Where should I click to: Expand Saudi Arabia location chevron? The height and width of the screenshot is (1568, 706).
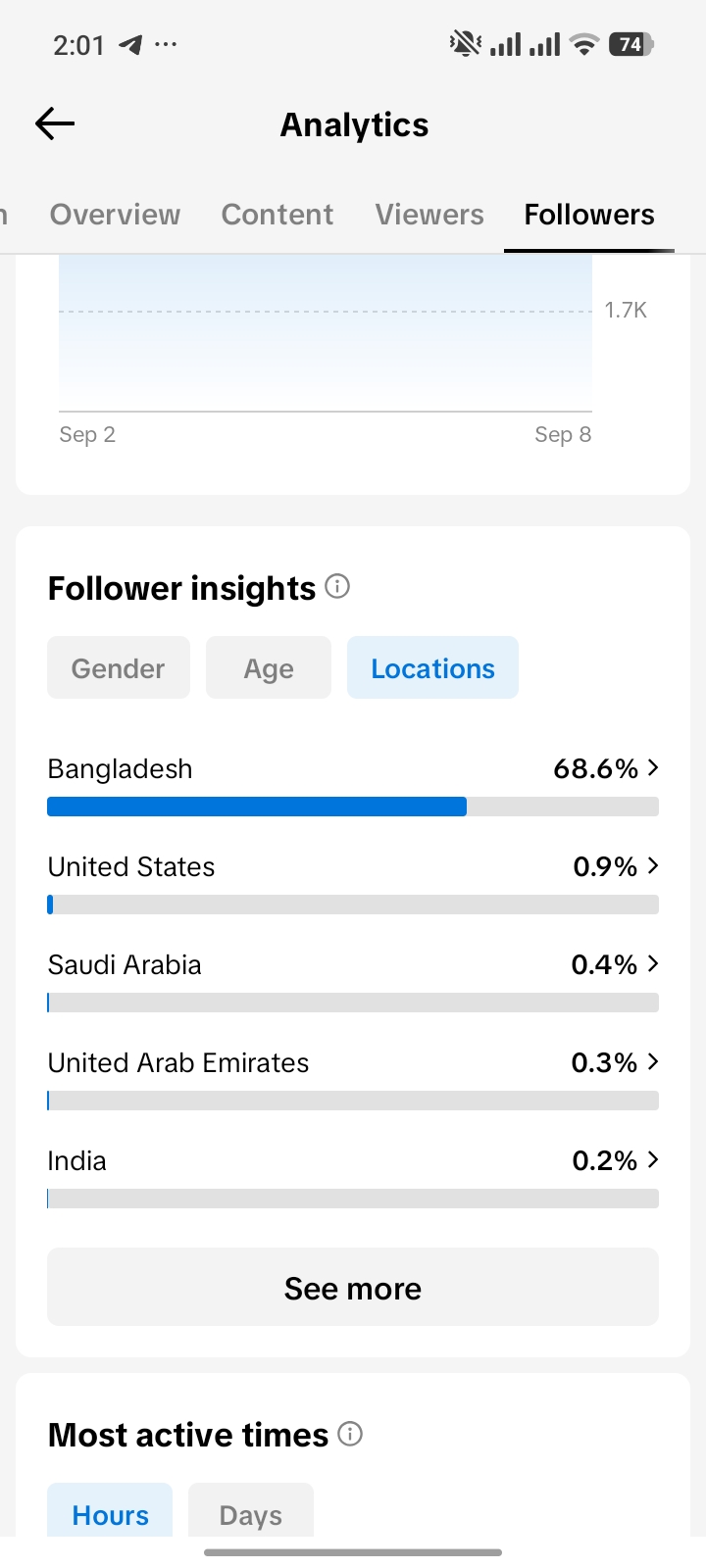tap(653, 964)
